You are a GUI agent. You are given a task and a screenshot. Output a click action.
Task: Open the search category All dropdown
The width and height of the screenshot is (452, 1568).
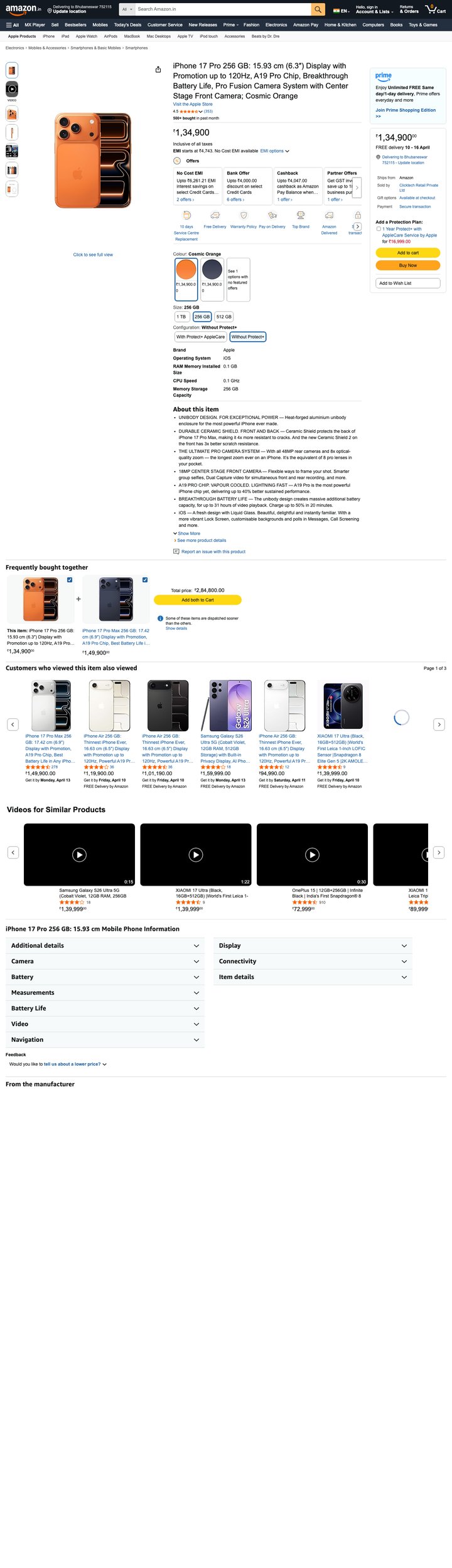point(127,9)
